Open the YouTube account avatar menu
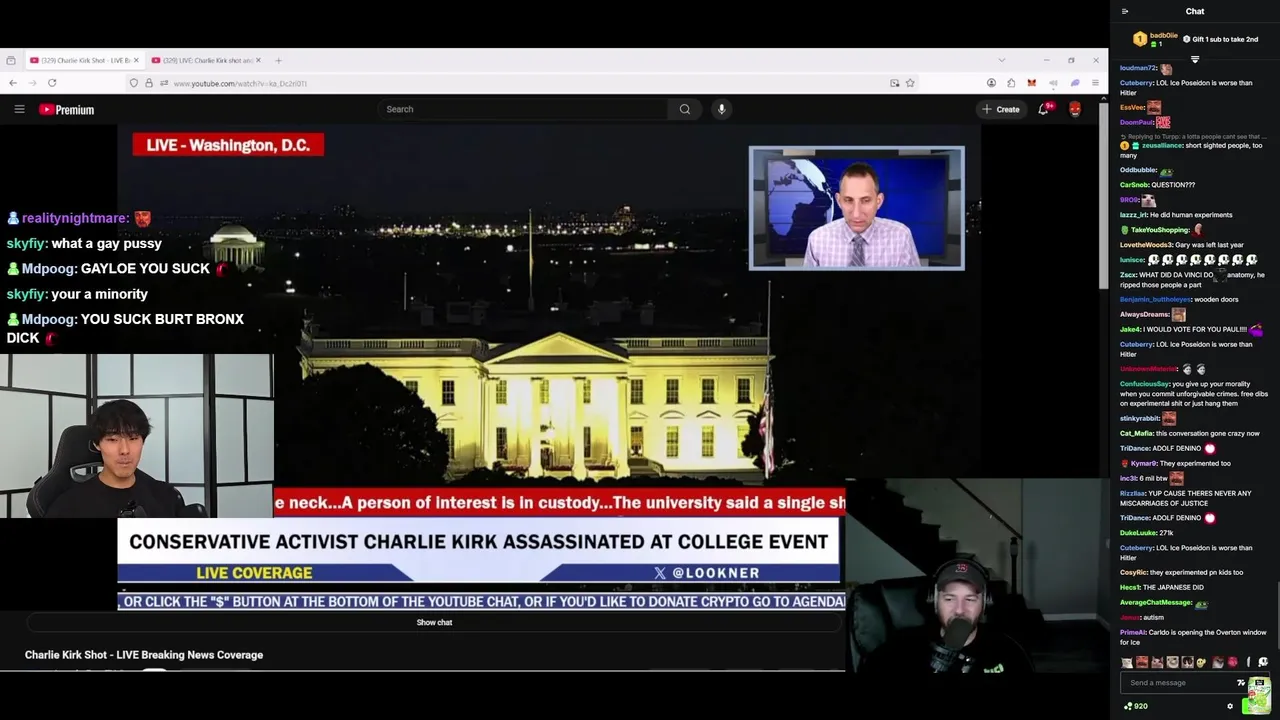This screenshot has width=1280, height=720. click(1075, 109)
